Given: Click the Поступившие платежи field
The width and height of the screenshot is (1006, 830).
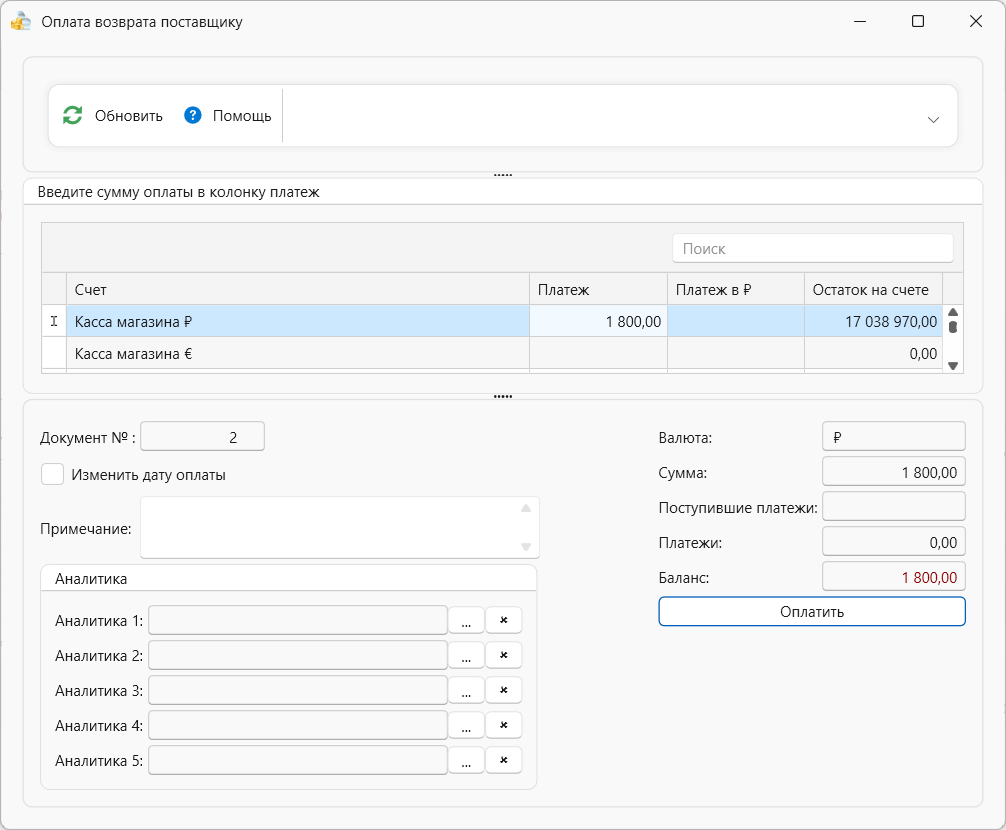Looking at the screenshot, I should pyautogui.click(x=894, y=507).
